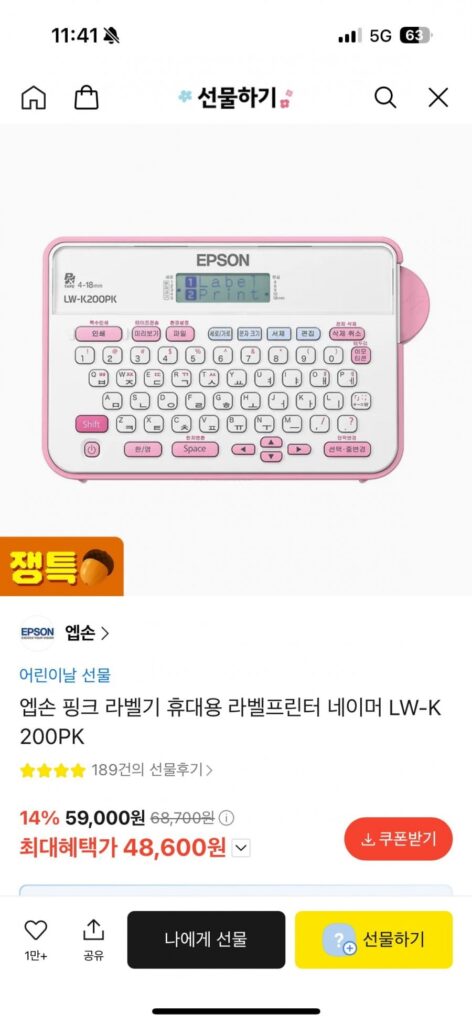Expand the 최대혜택가 48,600원 dropdown
Viewport: 472px width, 1024px height.
pos(241,848)
